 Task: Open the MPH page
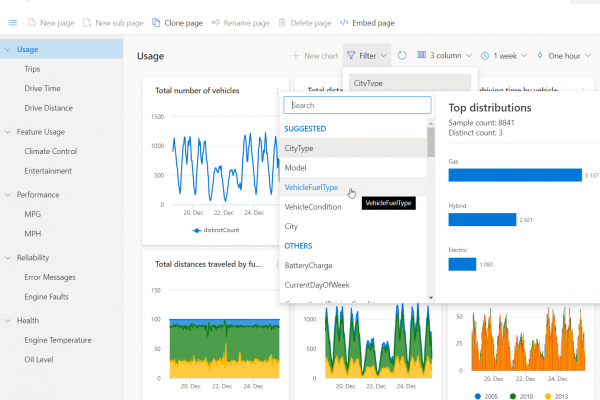(33, 234)
